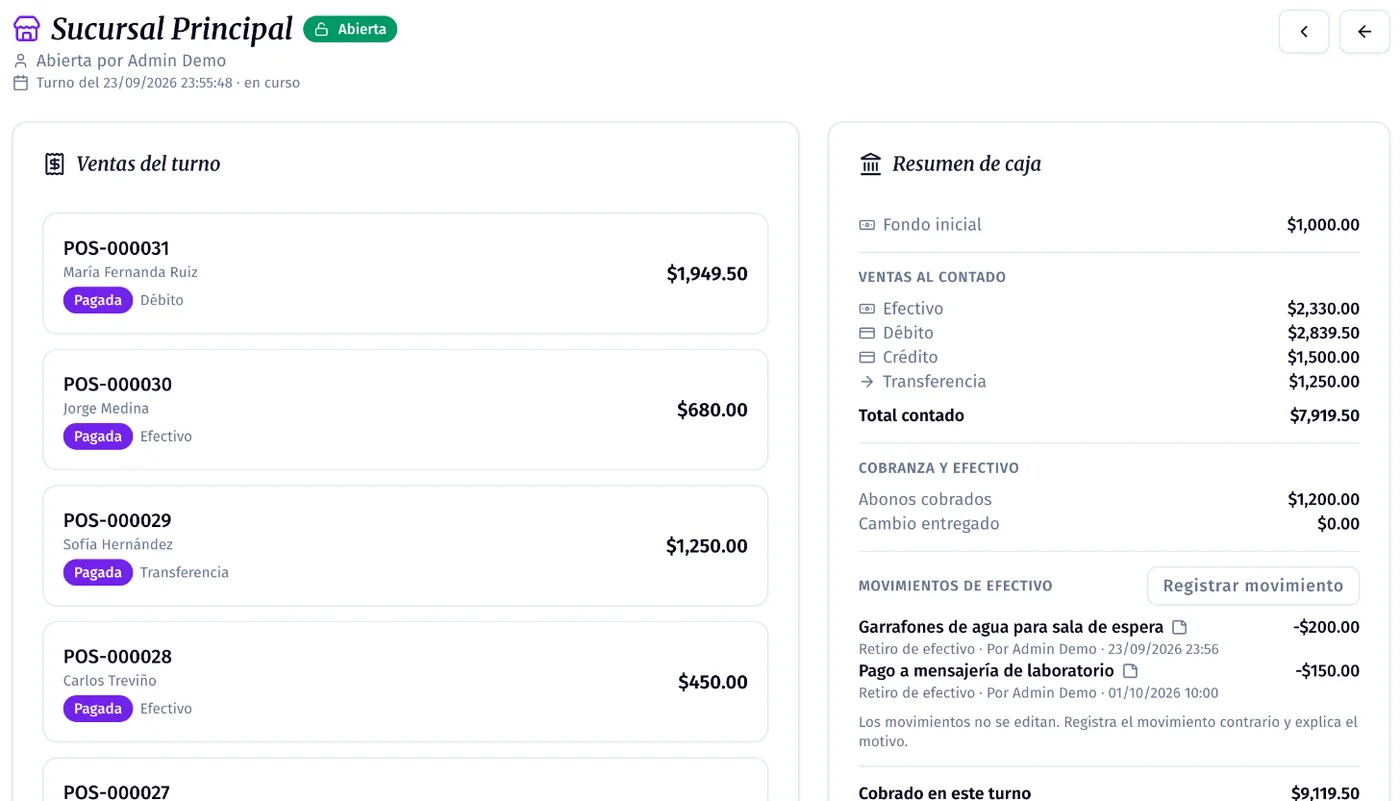Click the Transferencia payment label on POS-000029
The height and width of the screenshot is (801, 1400).
click(x=184, y=573)
